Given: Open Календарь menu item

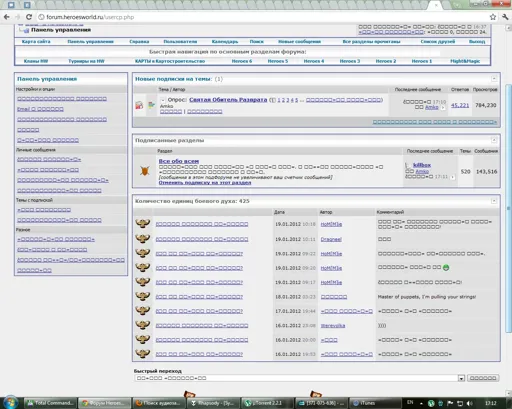Looking at the screenshot, I should click(225, 42).
